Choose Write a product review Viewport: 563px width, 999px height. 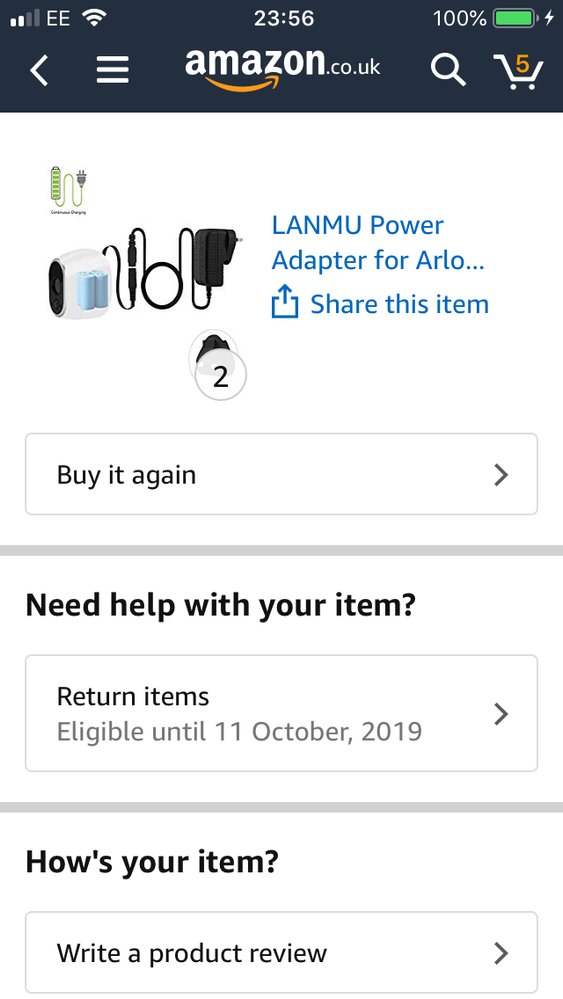coord(282,952)
